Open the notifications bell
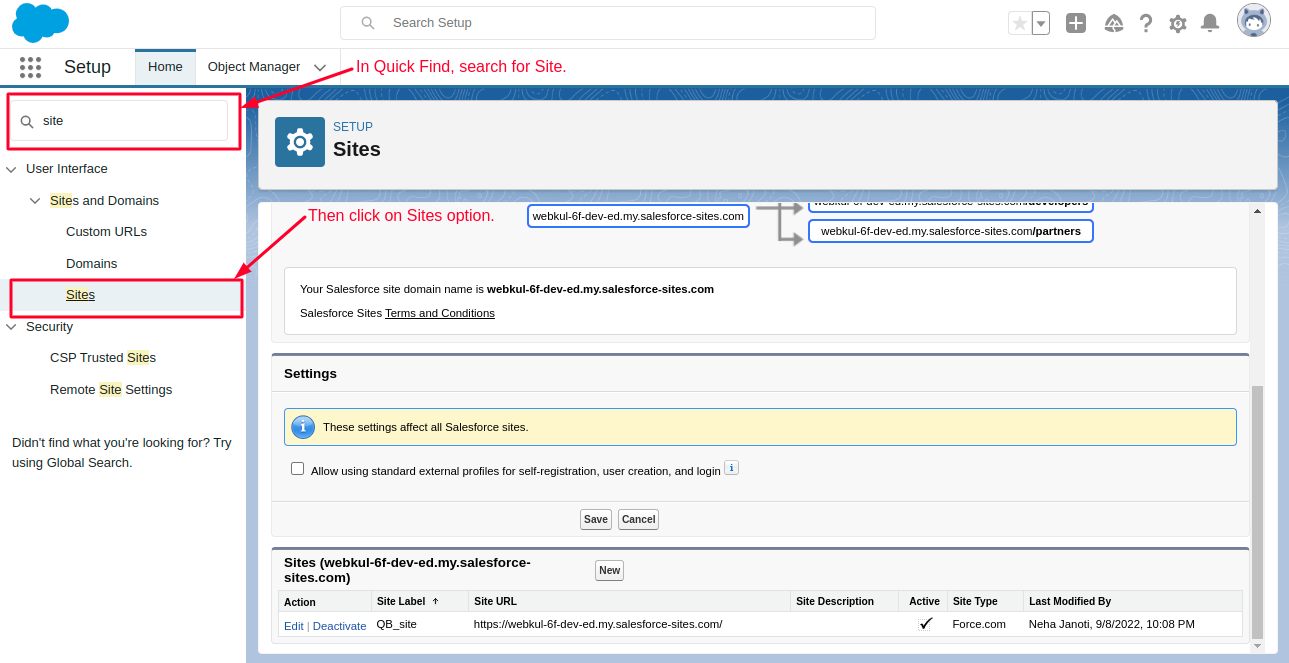 [1210, 23]
